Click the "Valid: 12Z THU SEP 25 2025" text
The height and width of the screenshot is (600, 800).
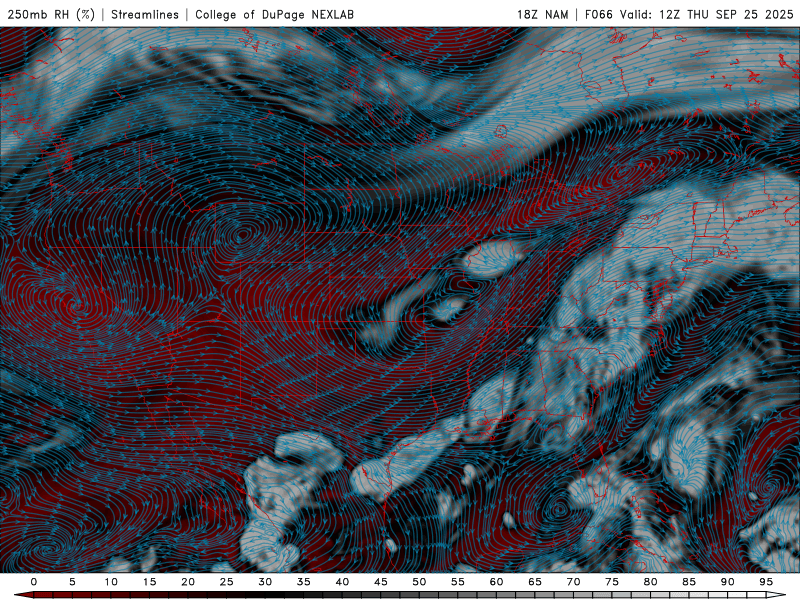707,14
